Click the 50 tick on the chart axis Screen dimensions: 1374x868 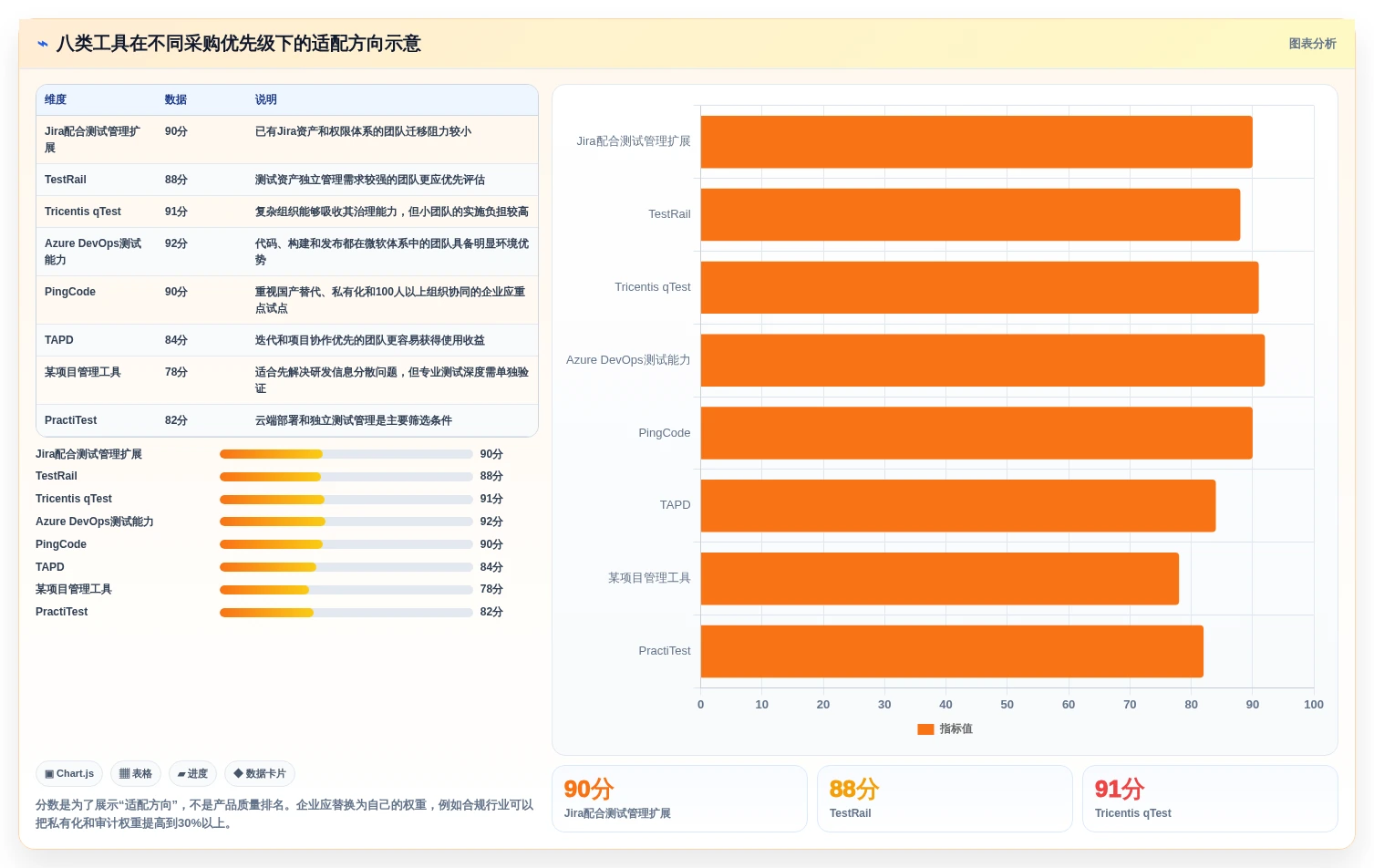[1007, 705]
